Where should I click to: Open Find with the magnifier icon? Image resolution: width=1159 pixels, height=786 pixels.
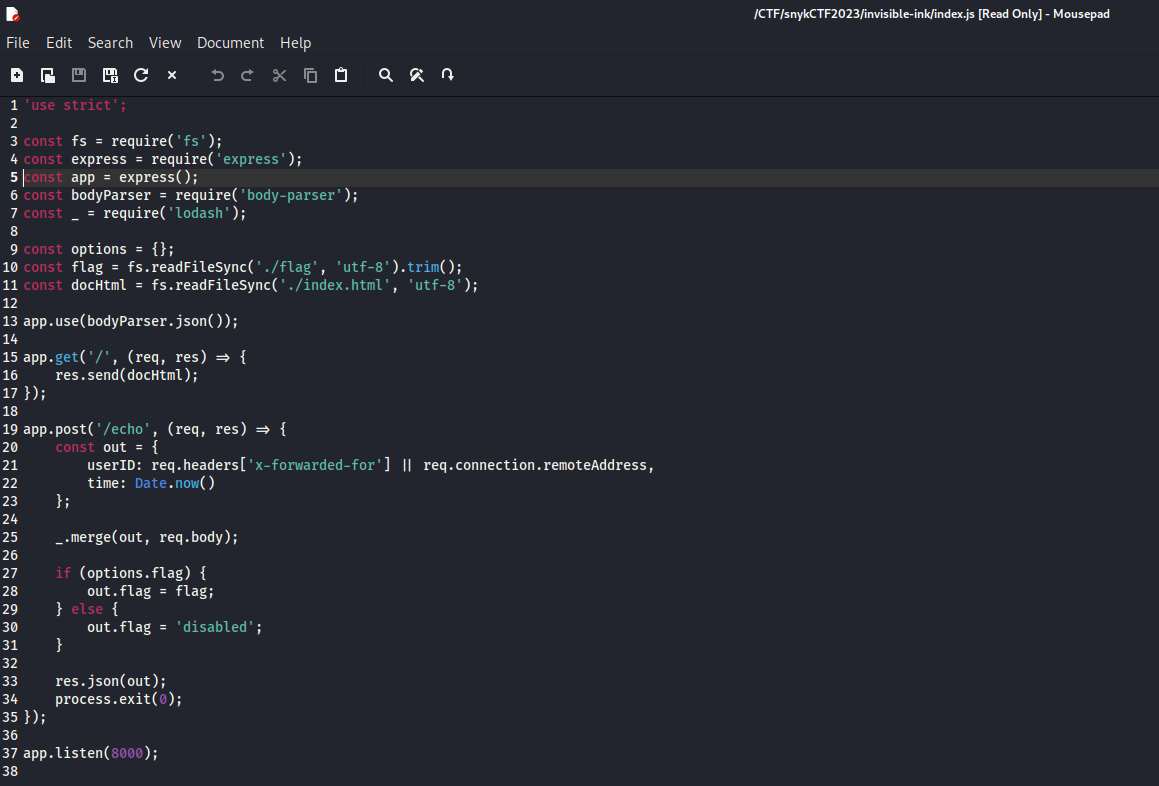[386, 75]
